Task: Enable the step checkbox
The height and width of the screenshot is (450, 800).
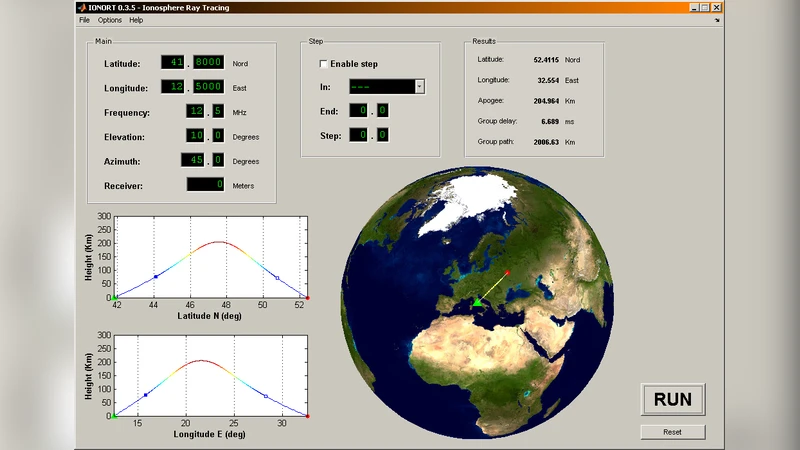Action: tap(323, 64)
